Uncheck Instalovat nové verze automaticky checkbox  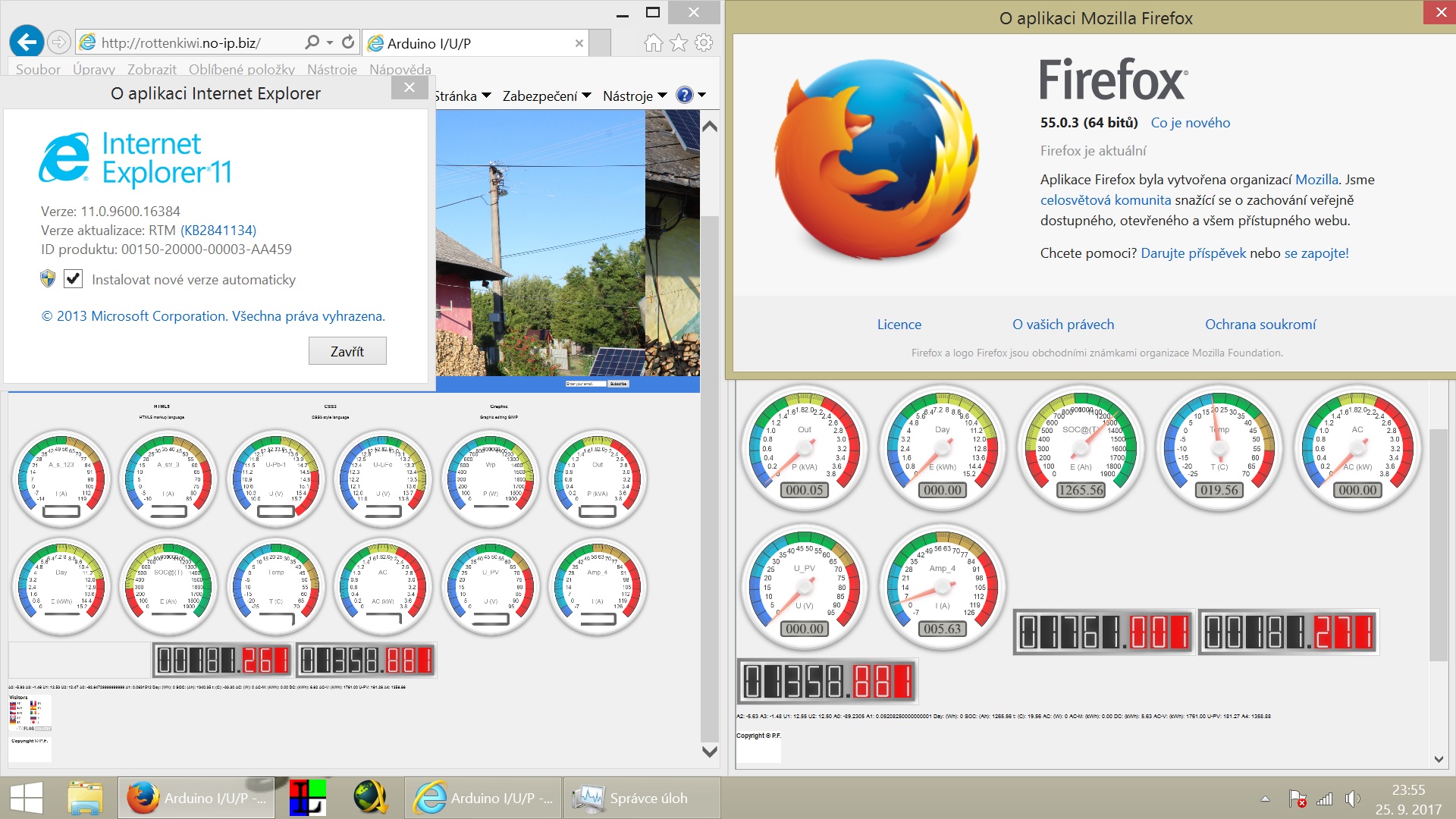coord(74,279)
